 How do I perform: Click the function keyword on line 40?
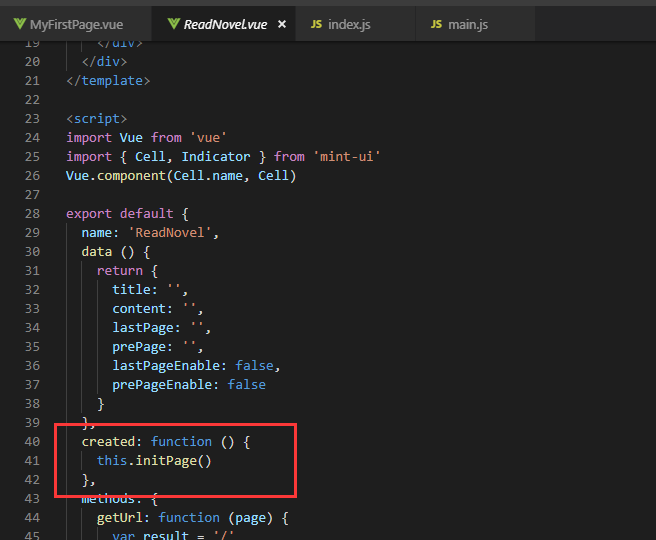181,442
